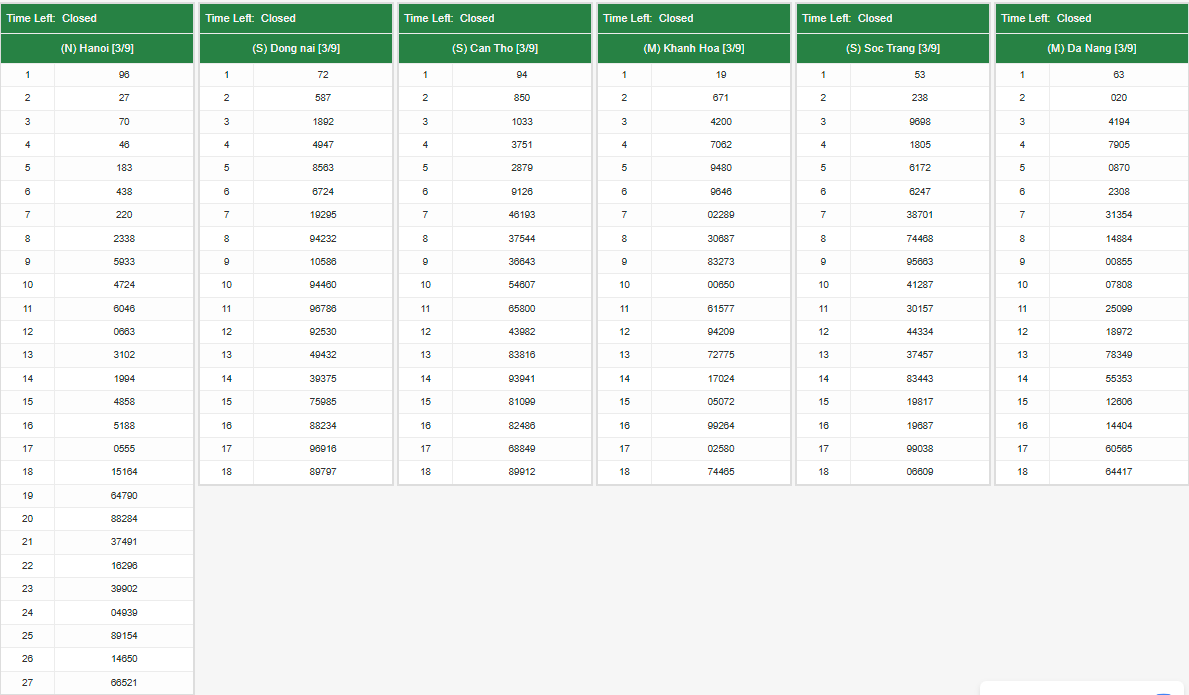
Task: Click Dong nai result 19295
Action: (x=323, y=215)
